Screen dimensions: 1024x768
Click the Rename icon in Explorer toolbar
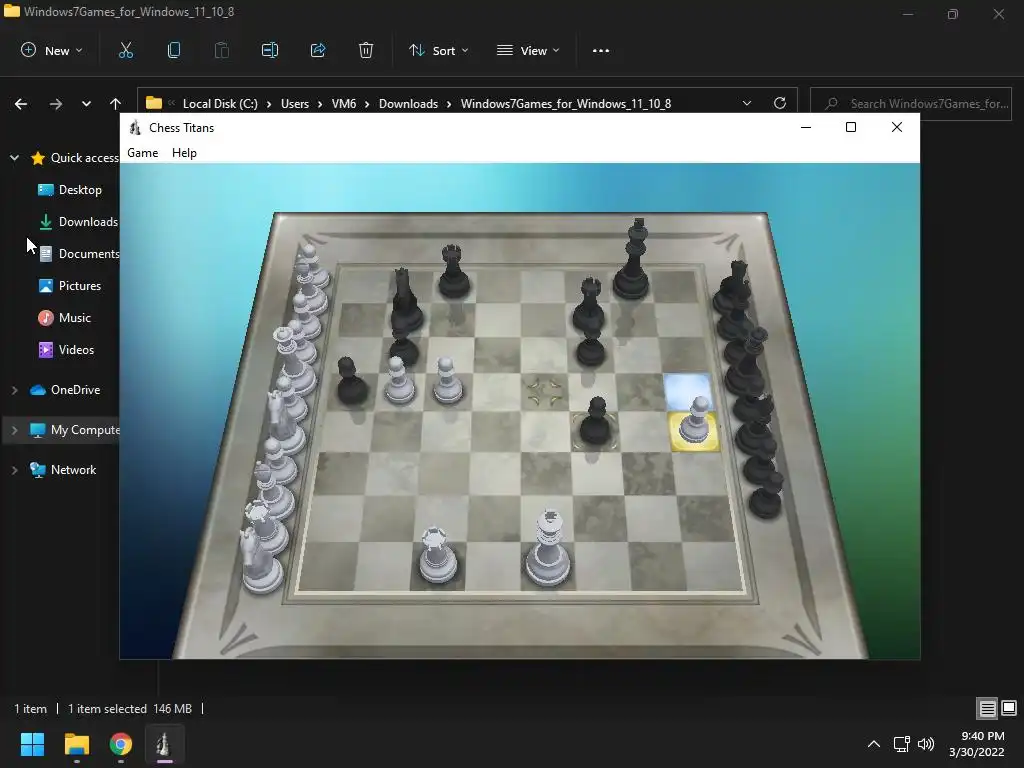coord(270,50)
